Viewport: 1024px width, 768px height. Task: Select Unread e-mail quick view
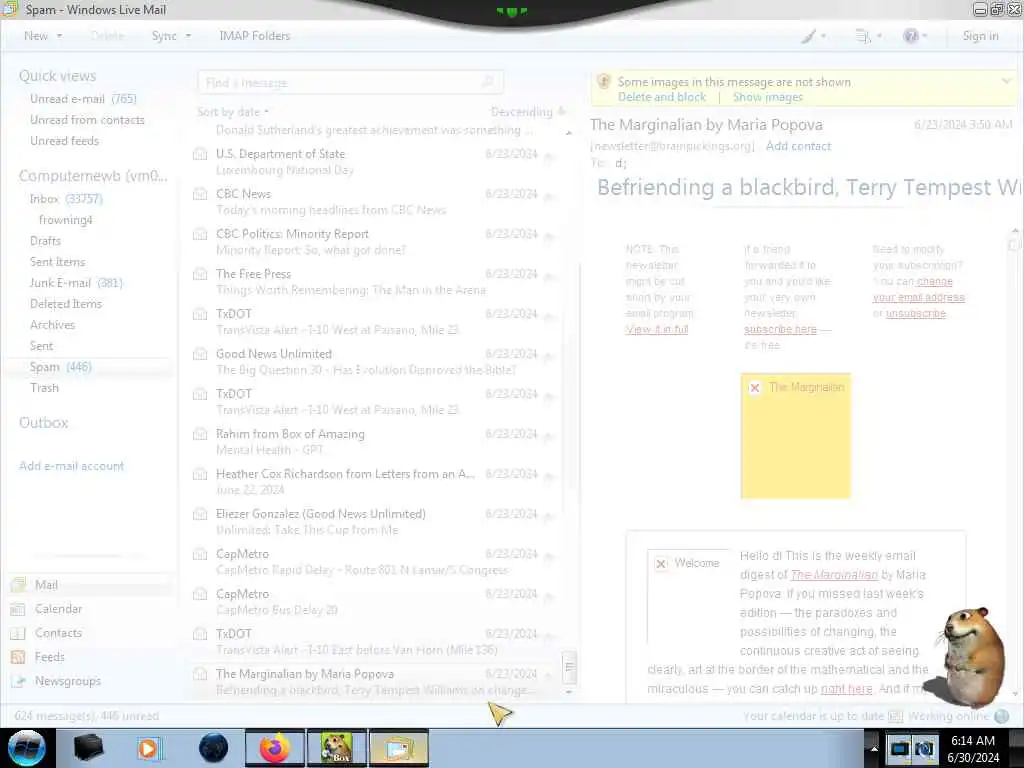(83, 99)
